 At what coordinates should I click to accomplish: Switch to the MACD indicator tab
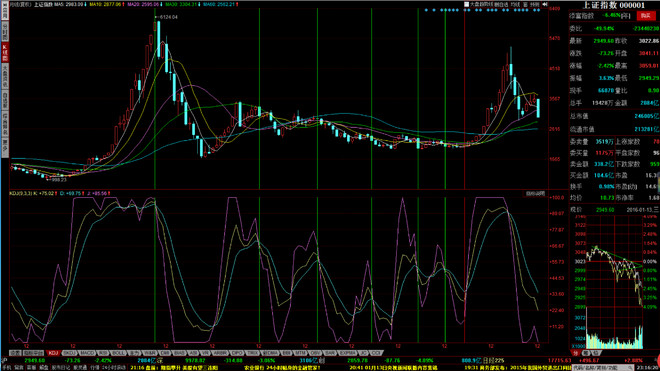87,353
